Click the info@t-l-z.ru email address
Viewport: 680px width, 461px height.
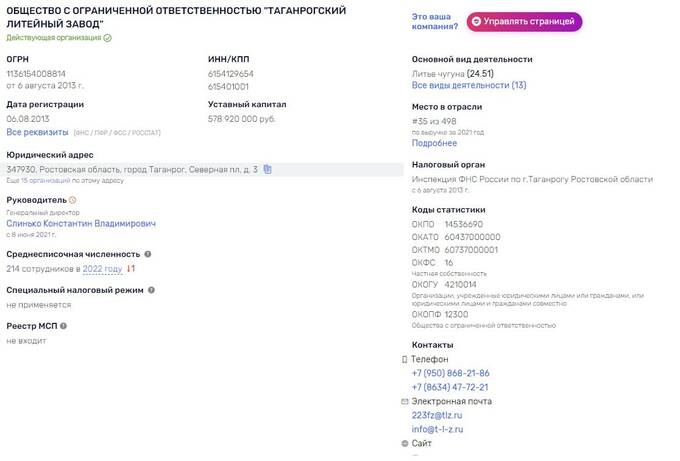pyautogui.click(x=437, y=429)
